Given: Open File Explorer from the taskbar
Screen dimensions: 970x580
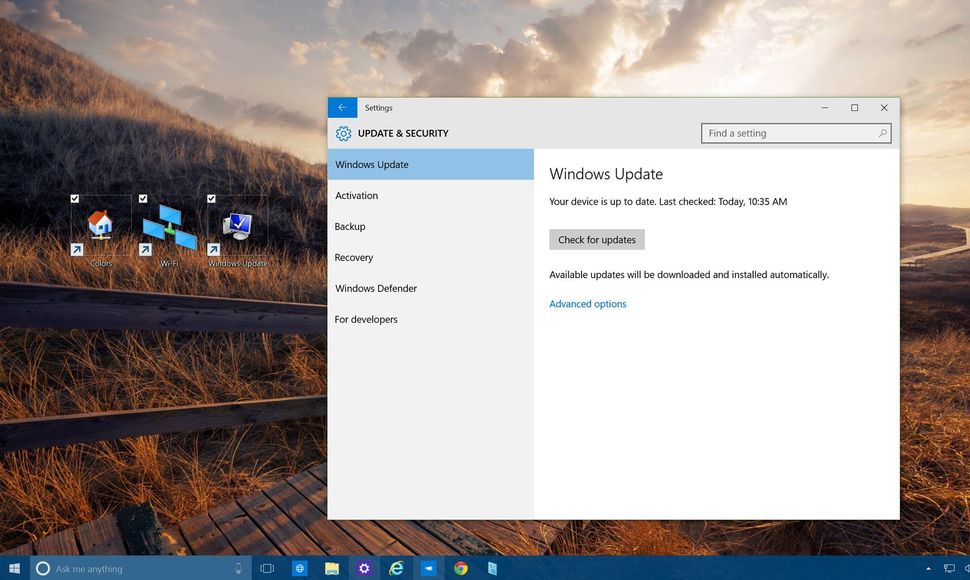Looking at the screenshot, I should click(332, 567).
